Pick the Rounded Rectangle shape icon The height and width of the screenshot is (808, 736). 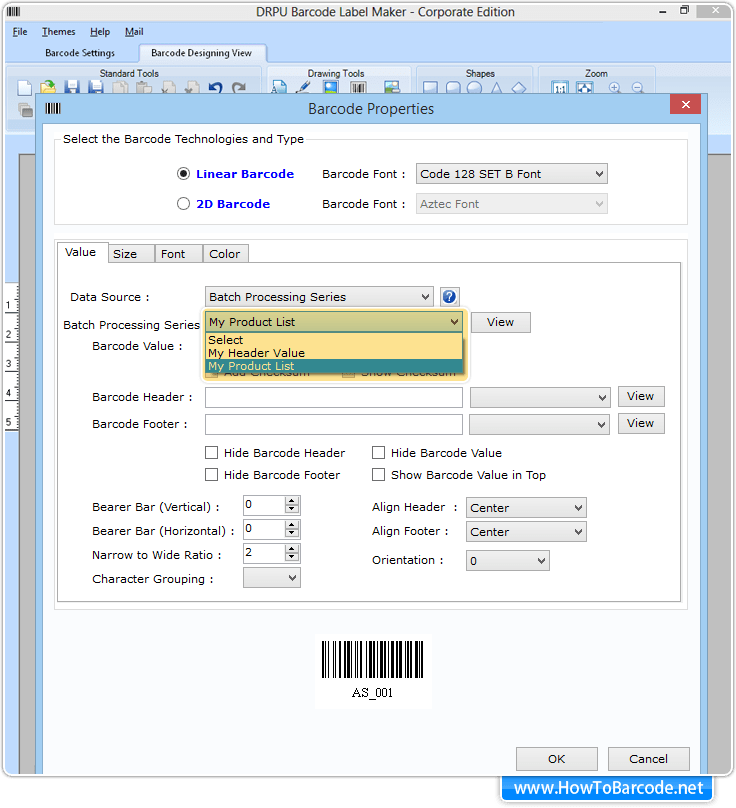[453, 88]
